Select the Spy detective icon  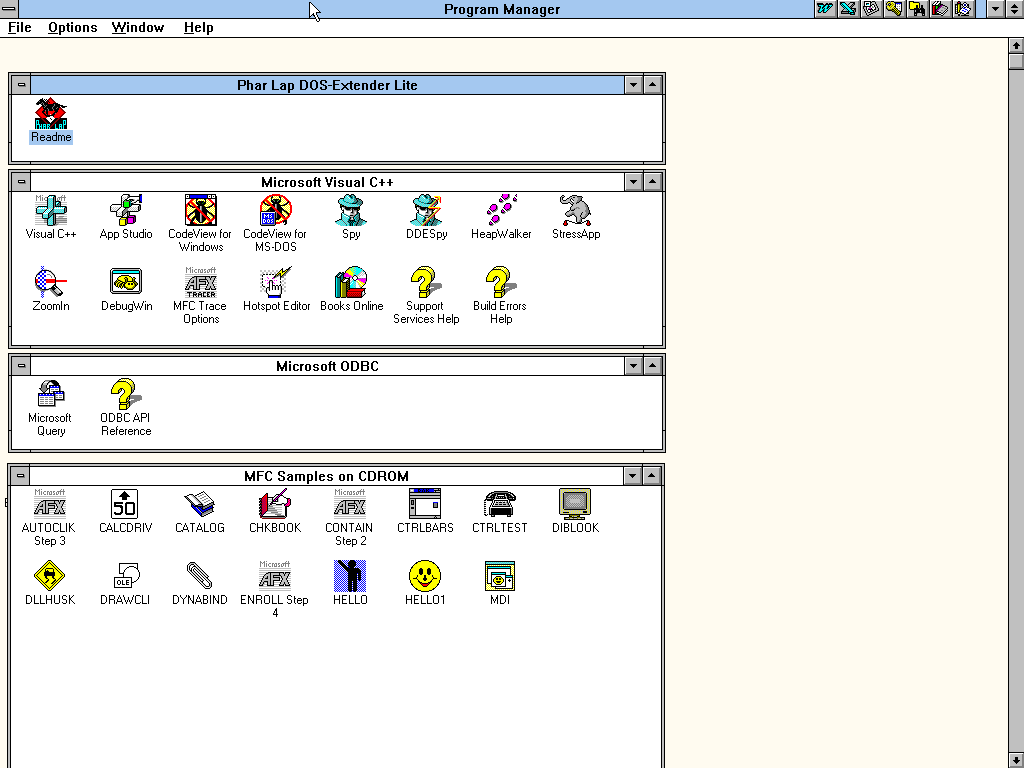click(351, 210)
